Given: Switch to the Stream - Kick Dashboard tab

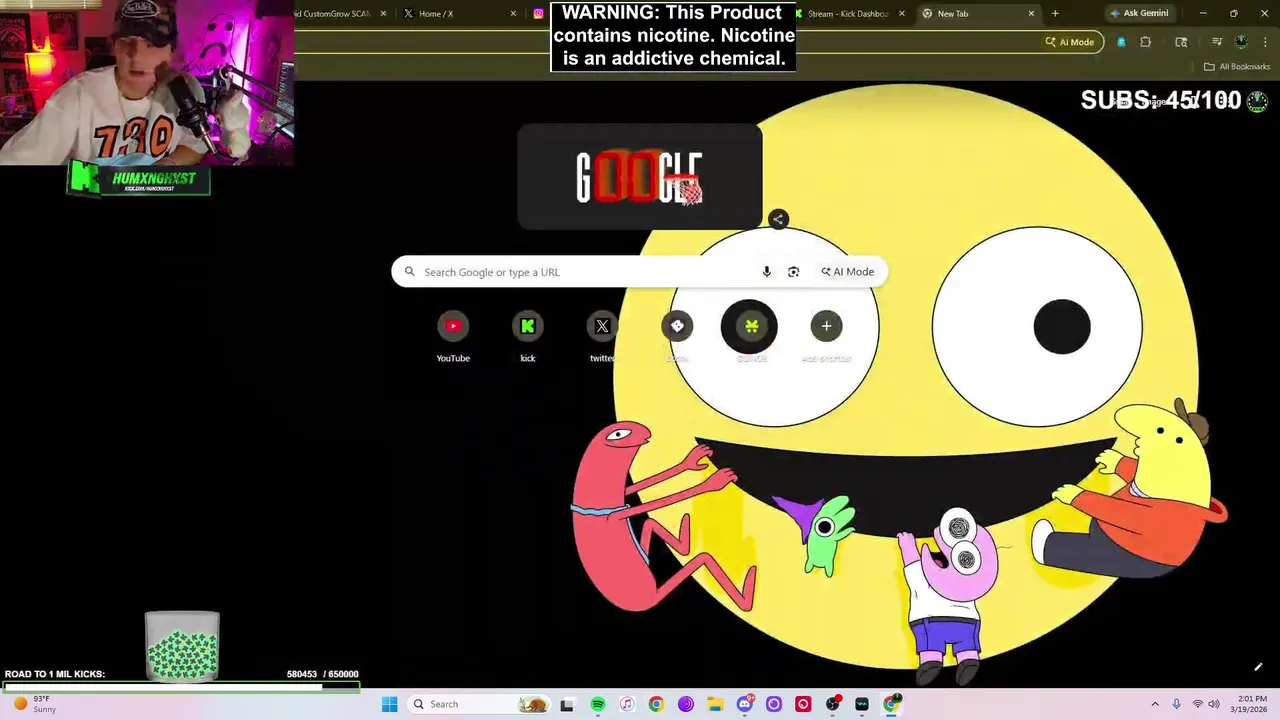Looking at the screenshot, I should [x=848, y=14].
